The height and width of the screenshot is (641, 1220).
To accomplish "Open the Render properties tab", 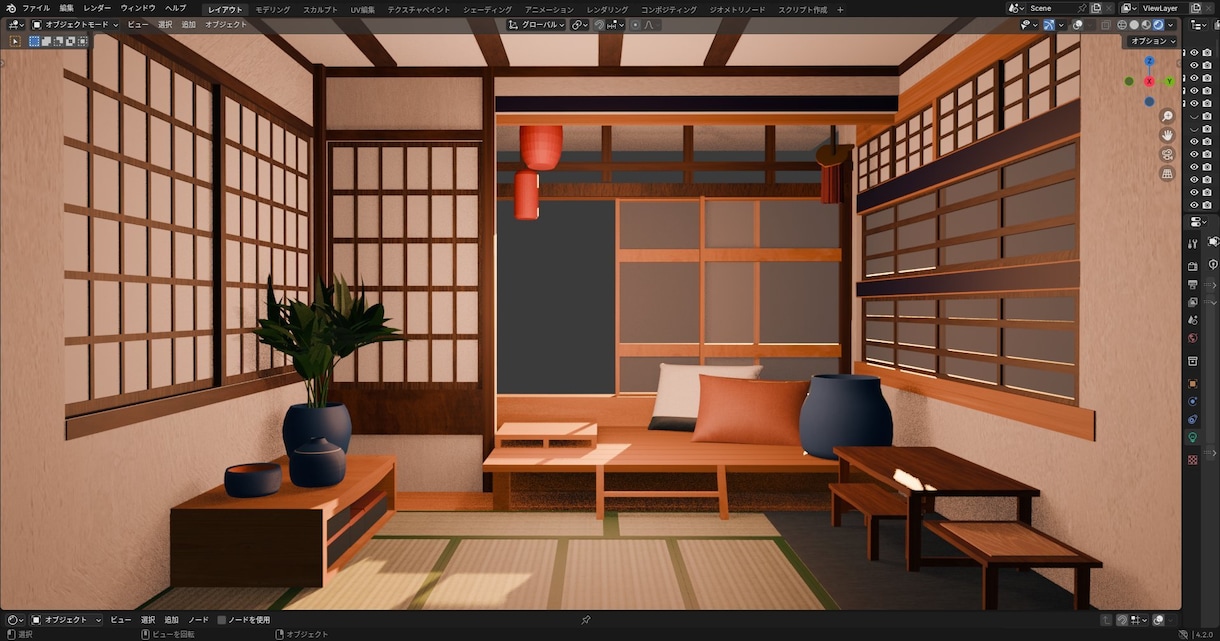I will 1192,266.
